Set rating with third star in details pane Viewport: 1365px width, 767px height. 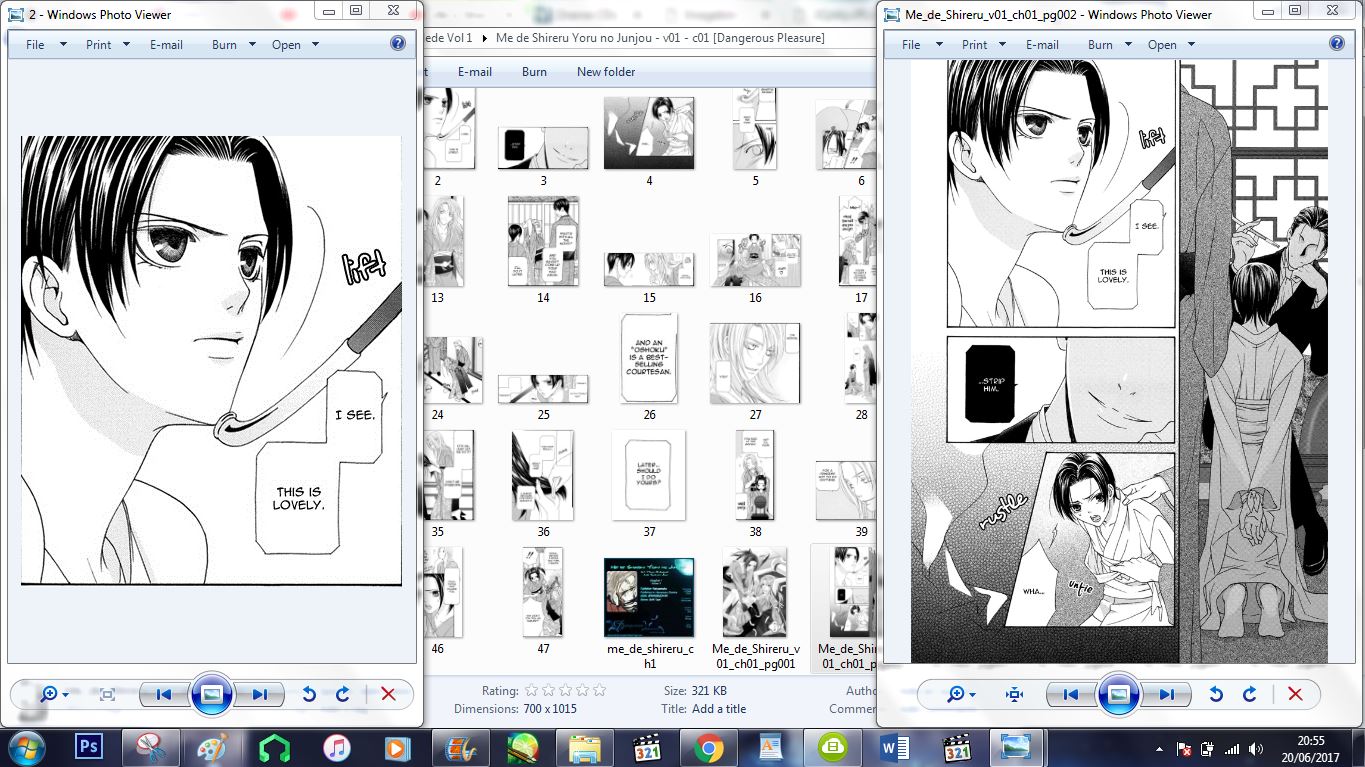[566, 690]
